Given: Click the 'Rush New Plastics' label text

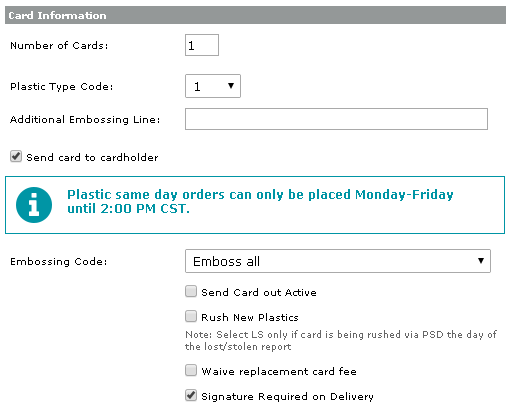Looking at the screenshot, I should [x=250, y=317].
